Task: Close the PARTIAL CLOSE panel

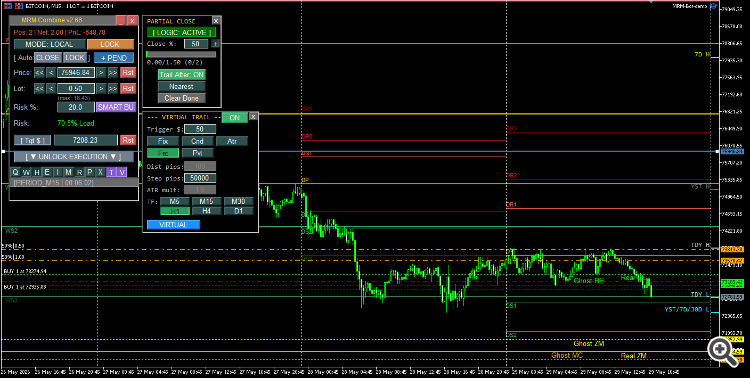Action: (216, 21)
